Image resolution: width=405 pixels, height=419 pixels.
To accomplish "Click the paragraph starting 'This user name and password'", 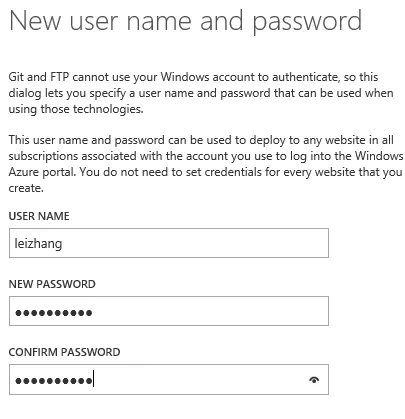I will tap(205, 164).
